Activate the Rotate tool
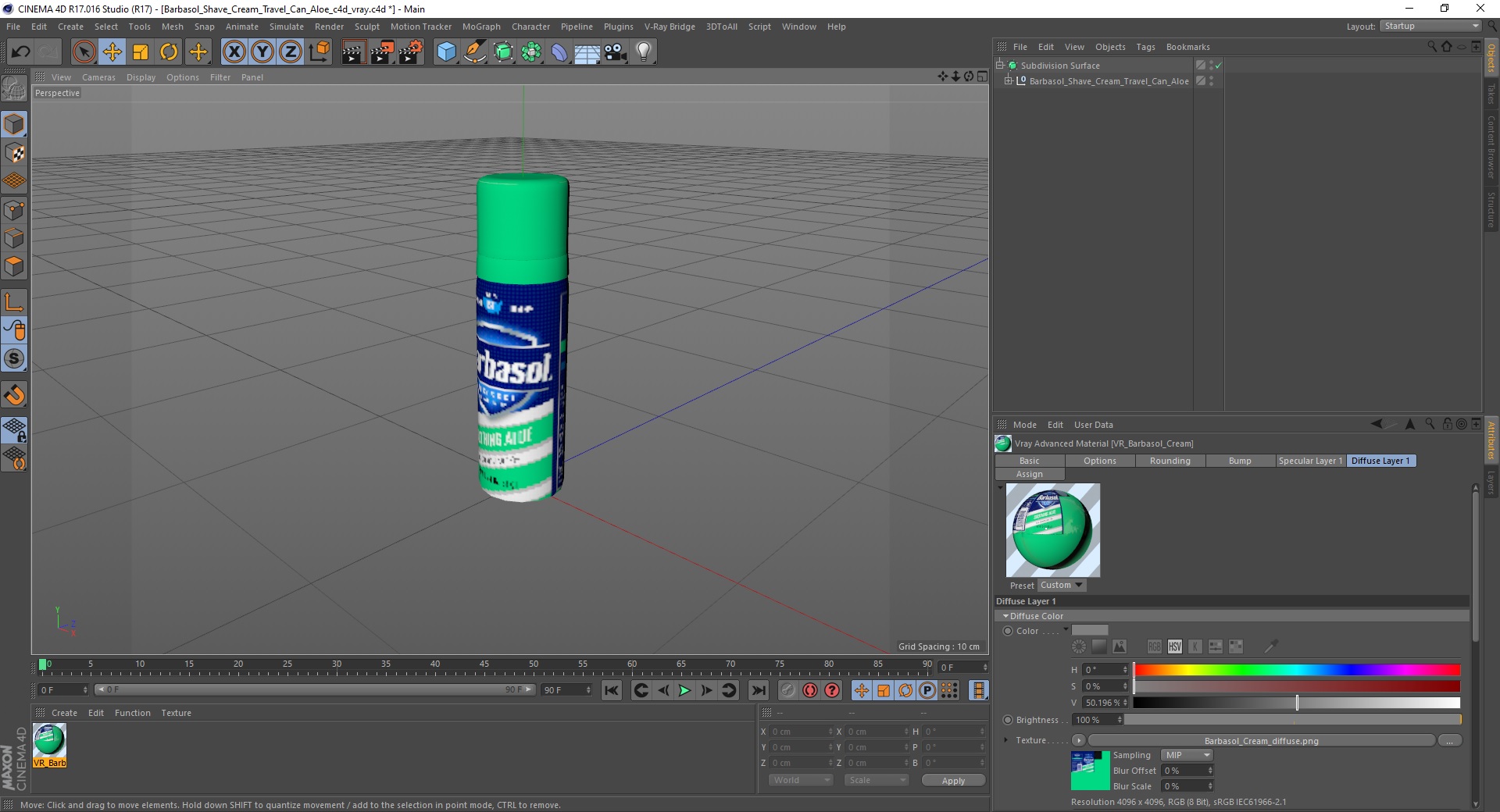The width and height of the screenshot is (1500, 812). pyautogui.click(x=169, y=52)
